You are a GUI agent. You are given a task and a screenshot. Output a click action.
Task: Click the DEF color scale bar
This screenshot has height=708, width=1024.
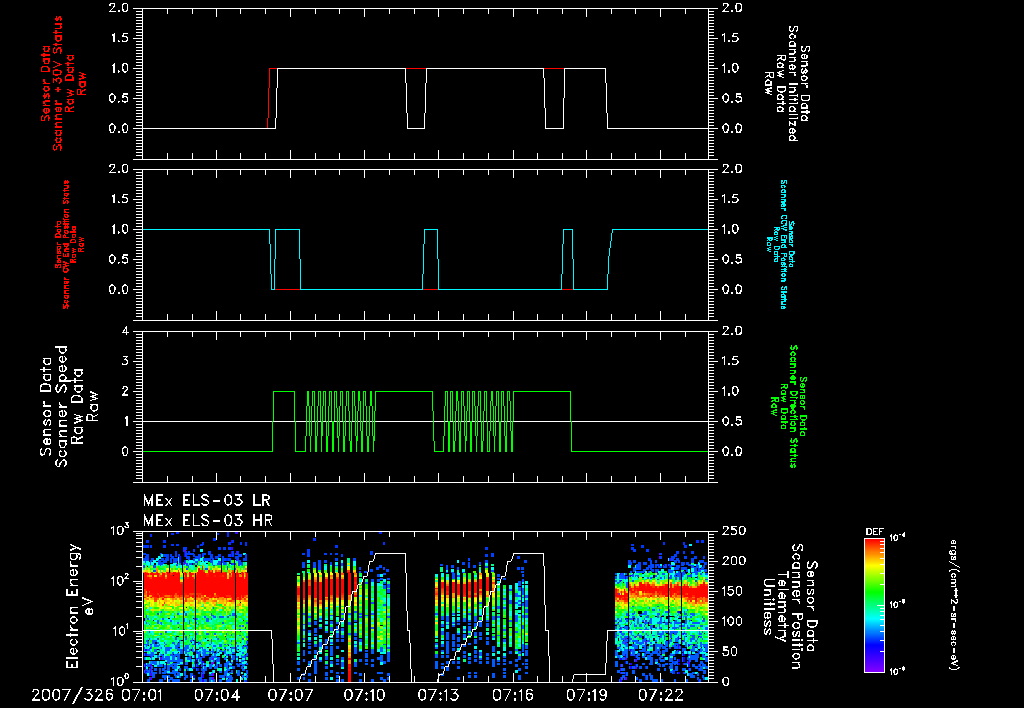click(876, 604)
